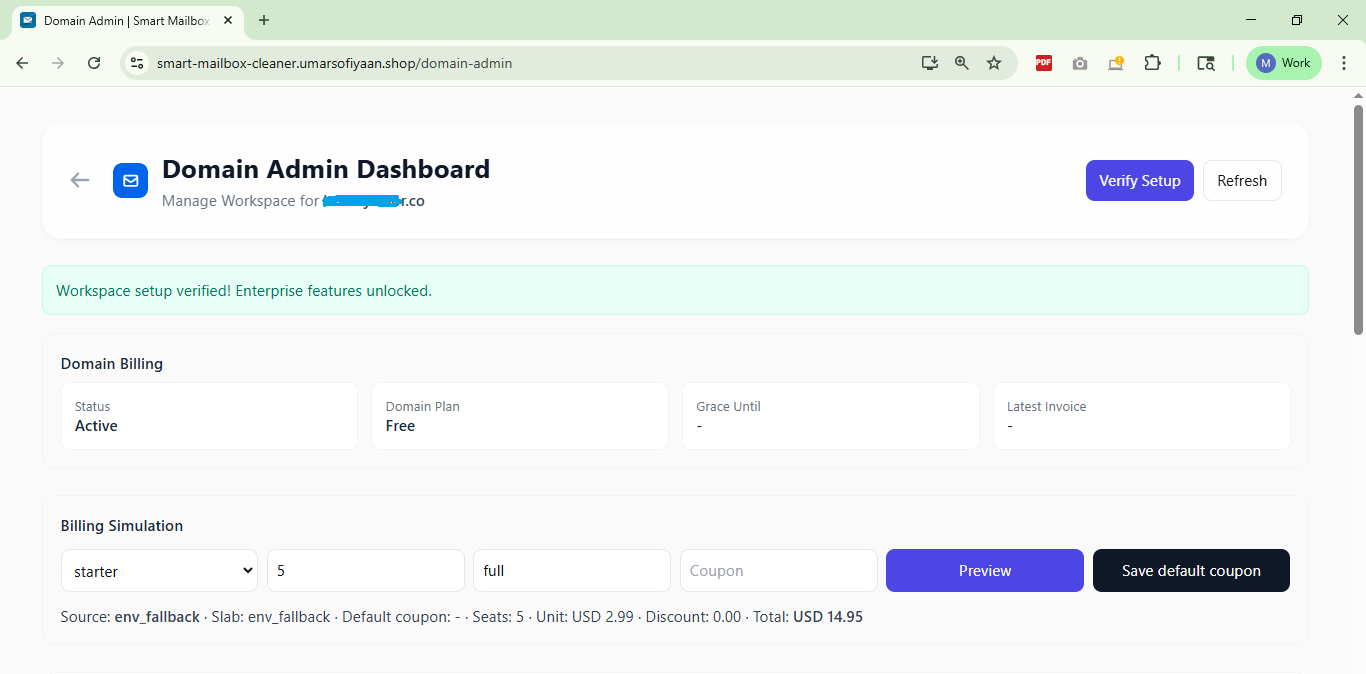
Task: Reload the page with the refresh icon
Action: tap(94, 63)
